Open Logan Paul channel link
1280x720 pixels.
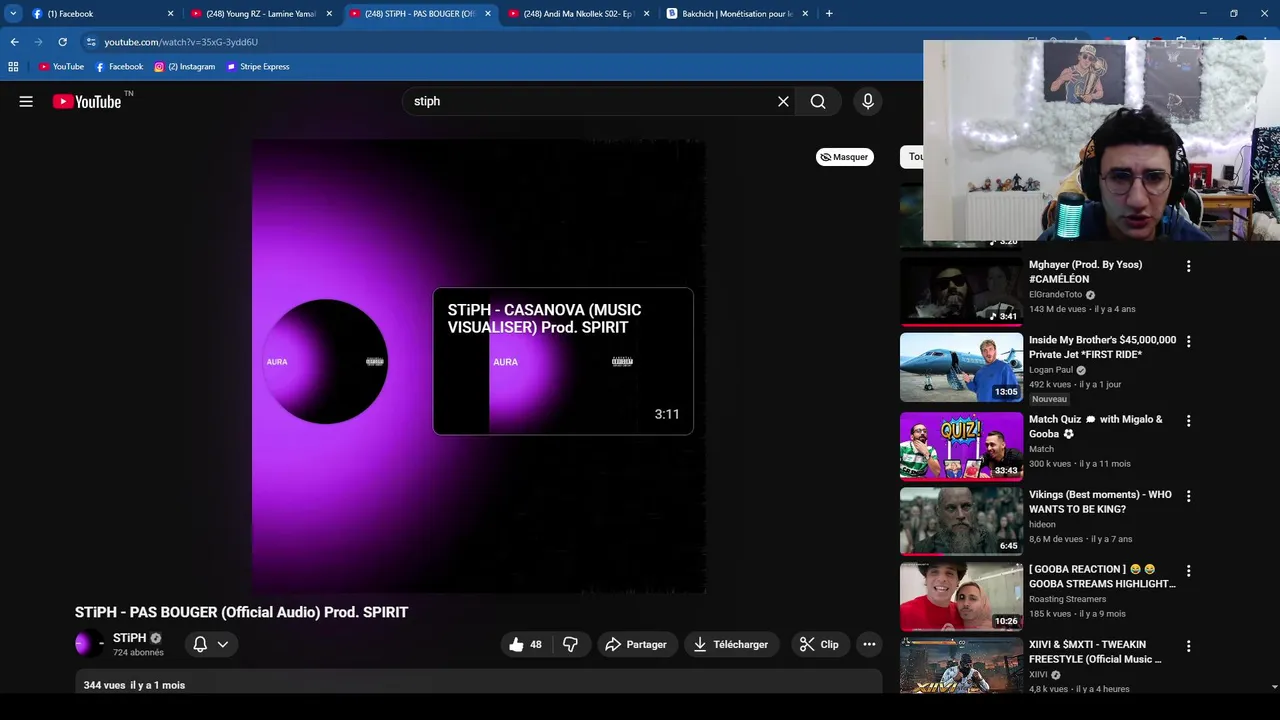coord(1051,370)
